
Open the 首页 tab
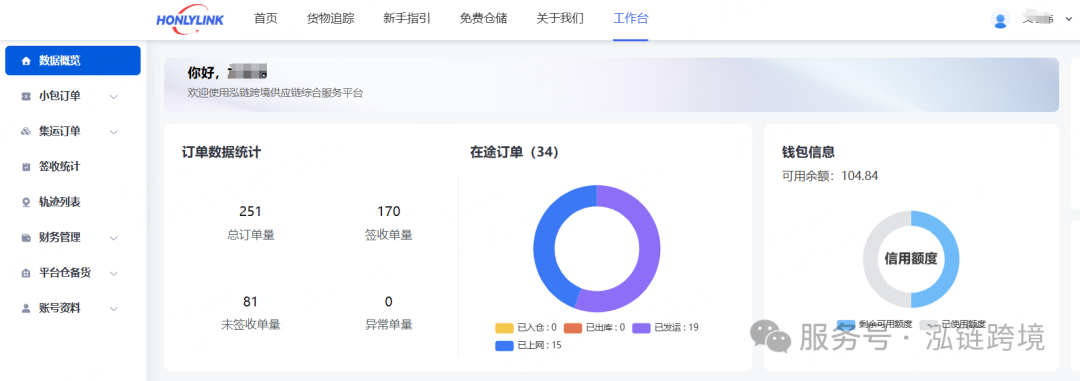coord(265,19)
